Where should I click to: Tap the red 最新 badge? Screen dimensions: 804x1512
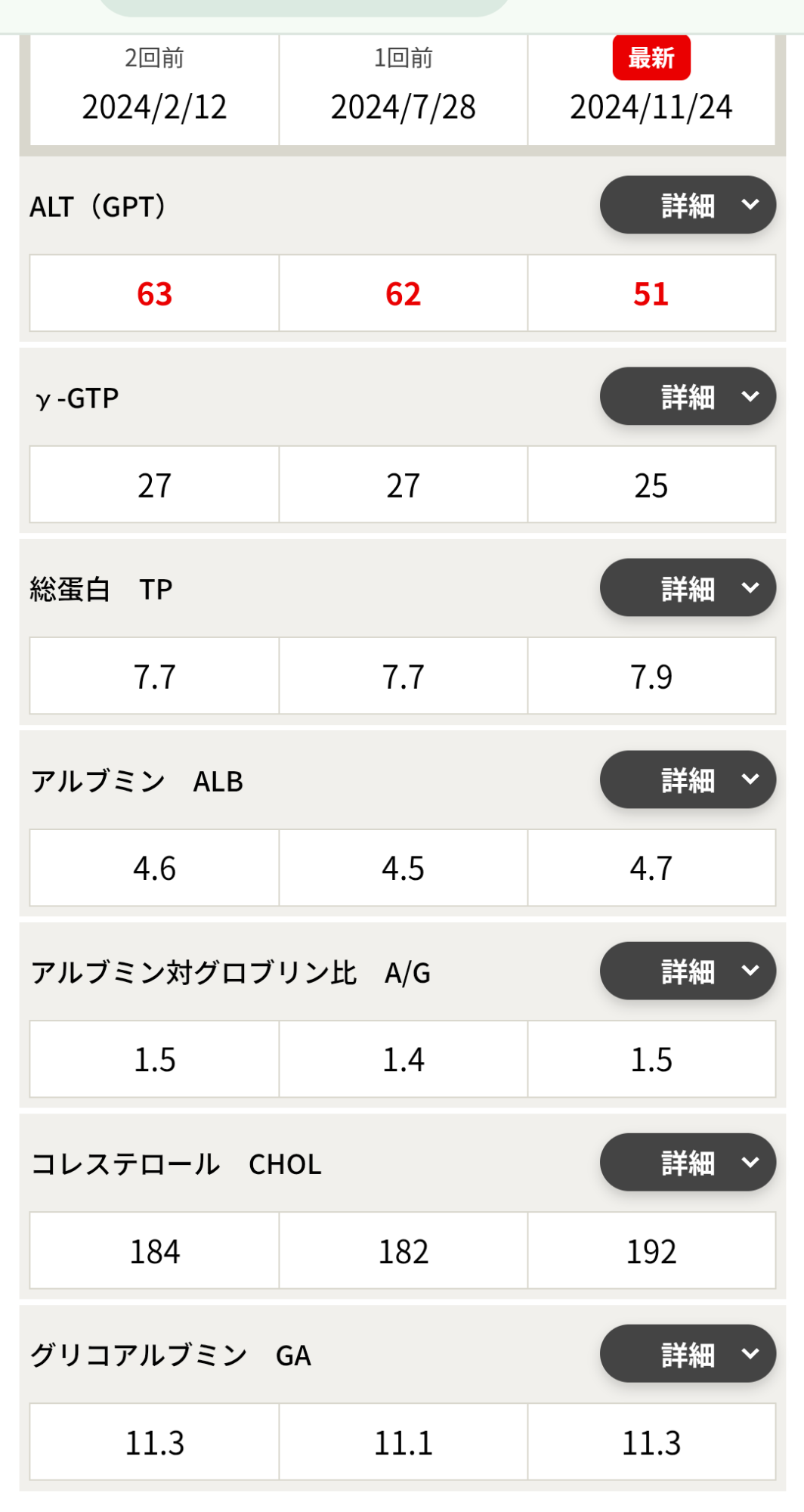651,57
